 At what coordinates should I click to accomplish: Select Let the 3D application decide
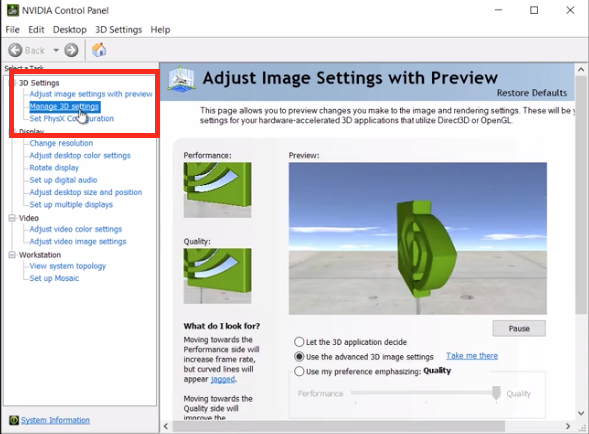point(299,342)
